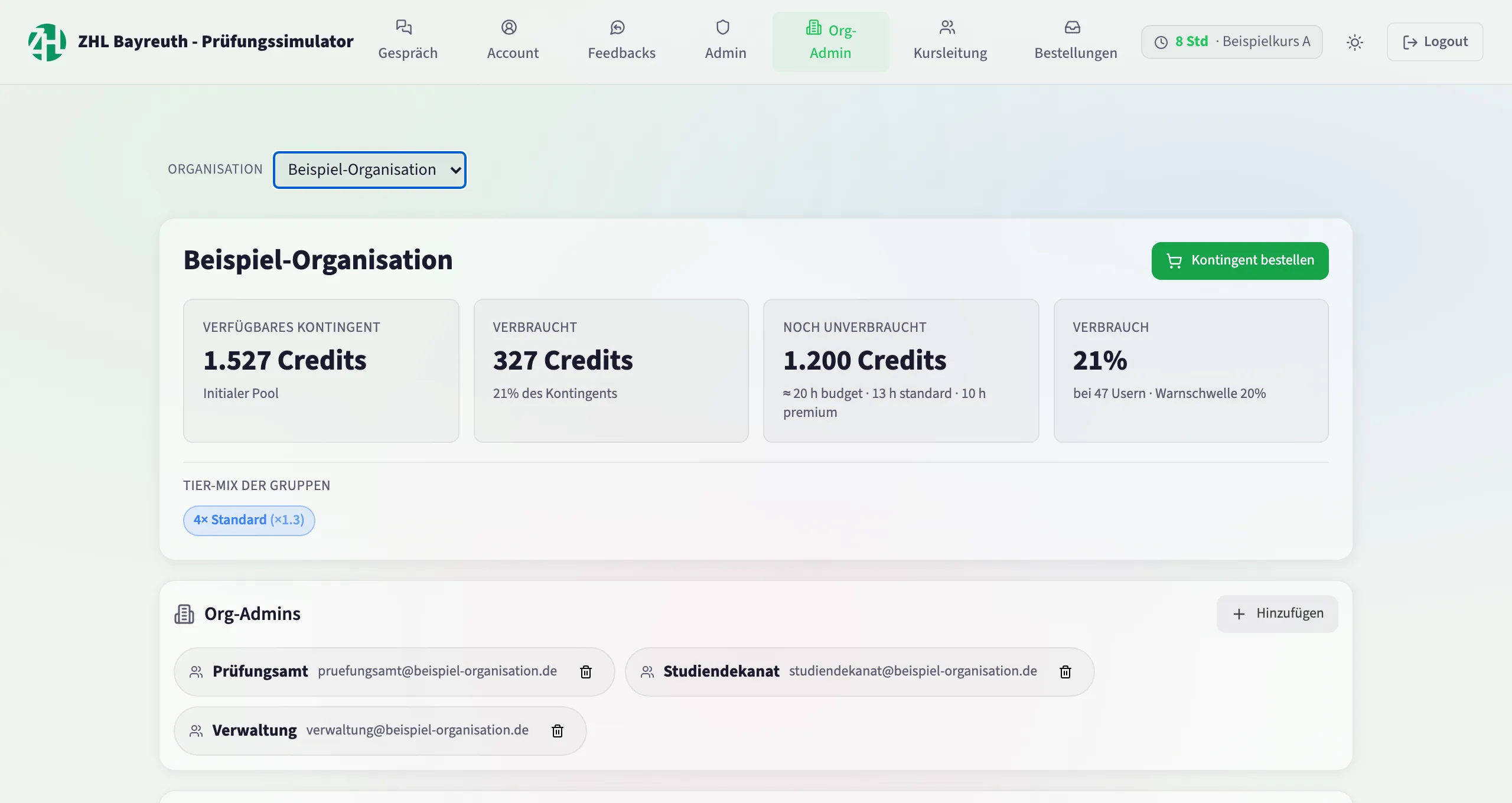Click the ZHL Bayreuth logo icon

tap(47, 42)
